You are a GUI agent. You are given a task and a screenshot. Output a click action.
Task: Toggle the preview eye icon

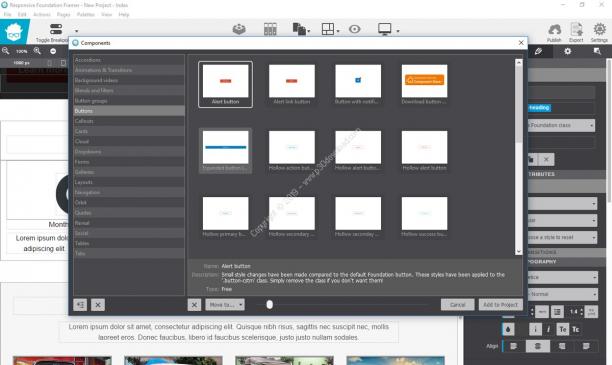[x=354, y=29]
